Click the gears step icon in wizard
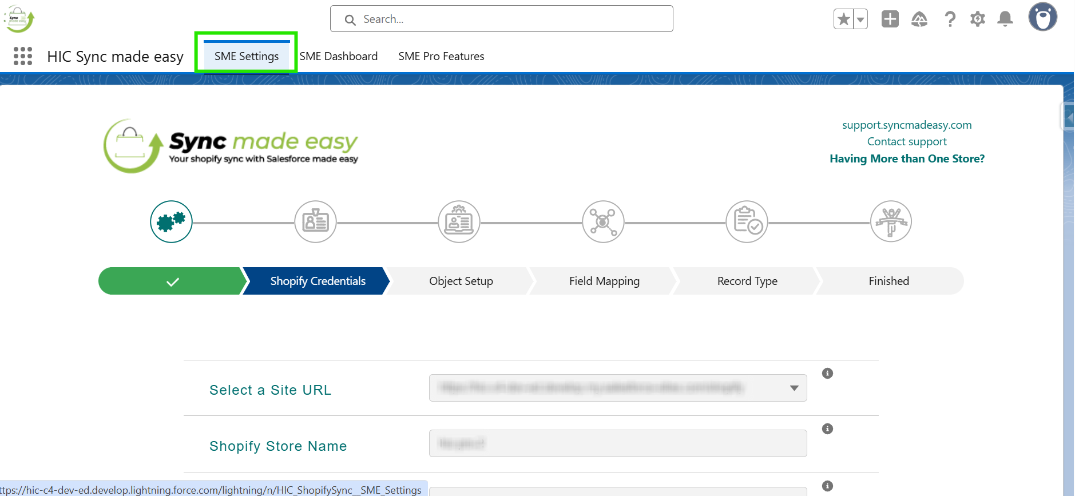 tap(171, 222)
